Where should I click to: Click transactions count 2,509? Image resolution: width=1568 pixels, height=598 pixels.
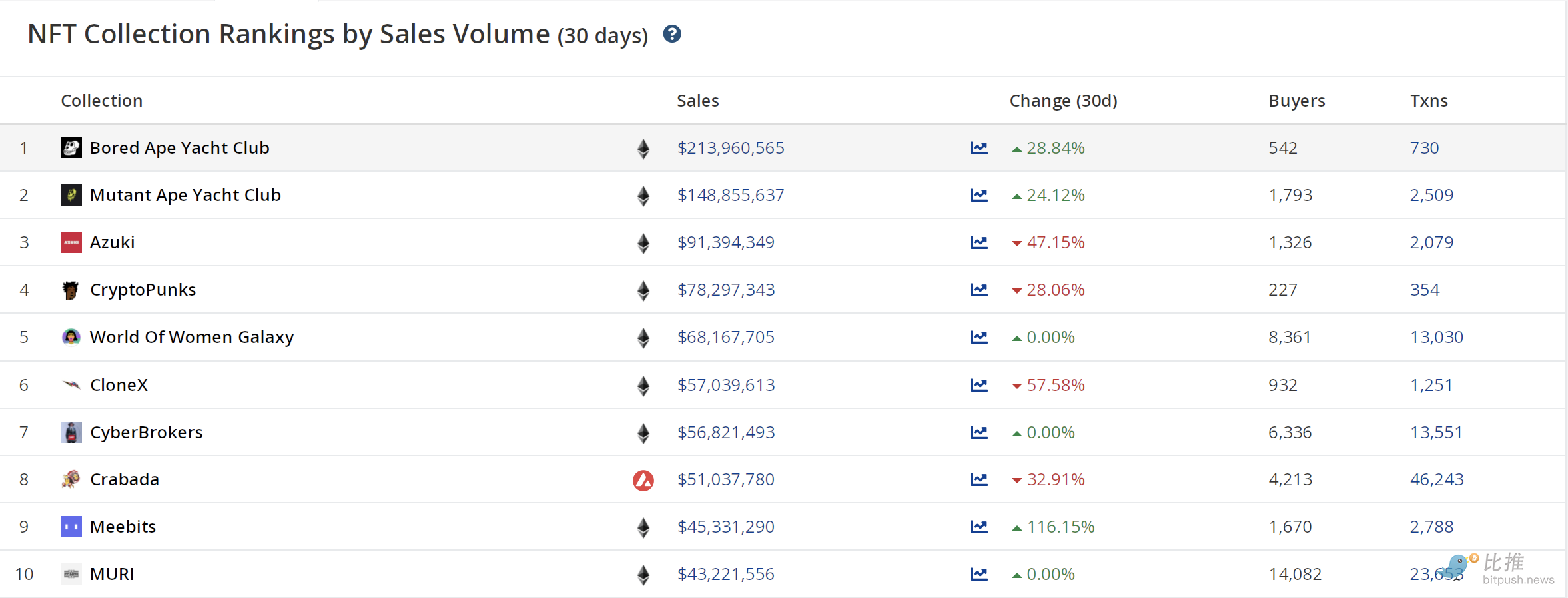(x=1431, y=195)
